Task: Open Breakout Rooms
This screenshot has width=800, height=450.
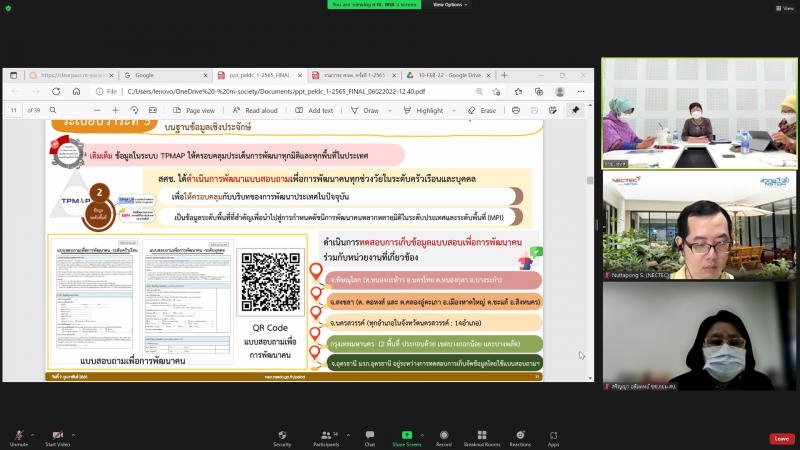Action: (x=482, y=438)
